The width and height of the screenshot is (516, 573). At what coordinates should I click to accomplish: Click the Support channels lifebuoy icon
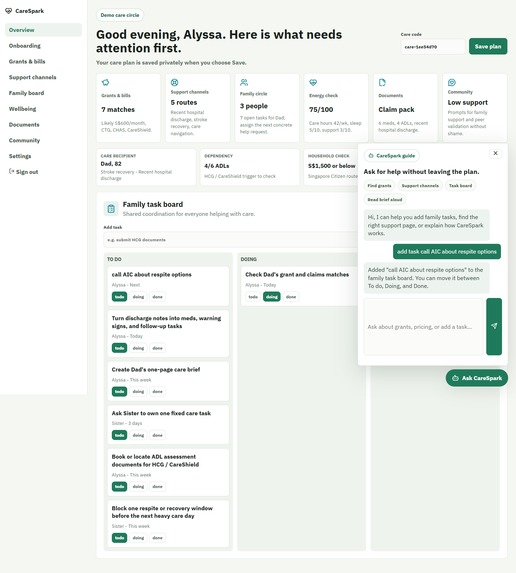(x=174, y=82)
